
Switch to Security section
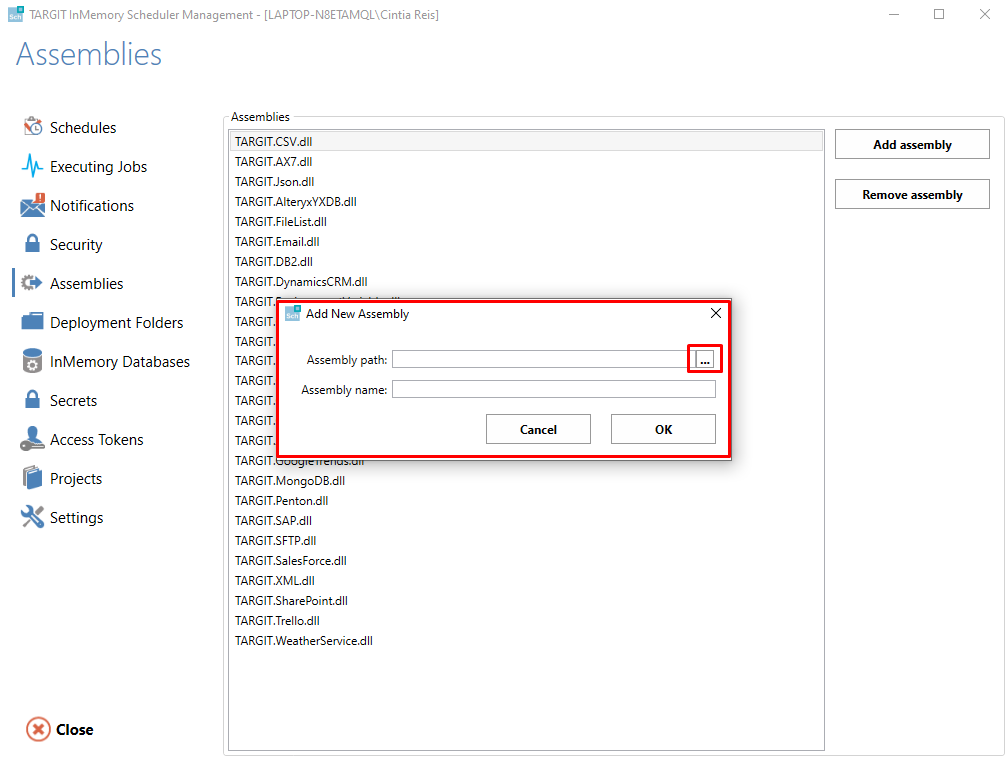pos(76,245)
